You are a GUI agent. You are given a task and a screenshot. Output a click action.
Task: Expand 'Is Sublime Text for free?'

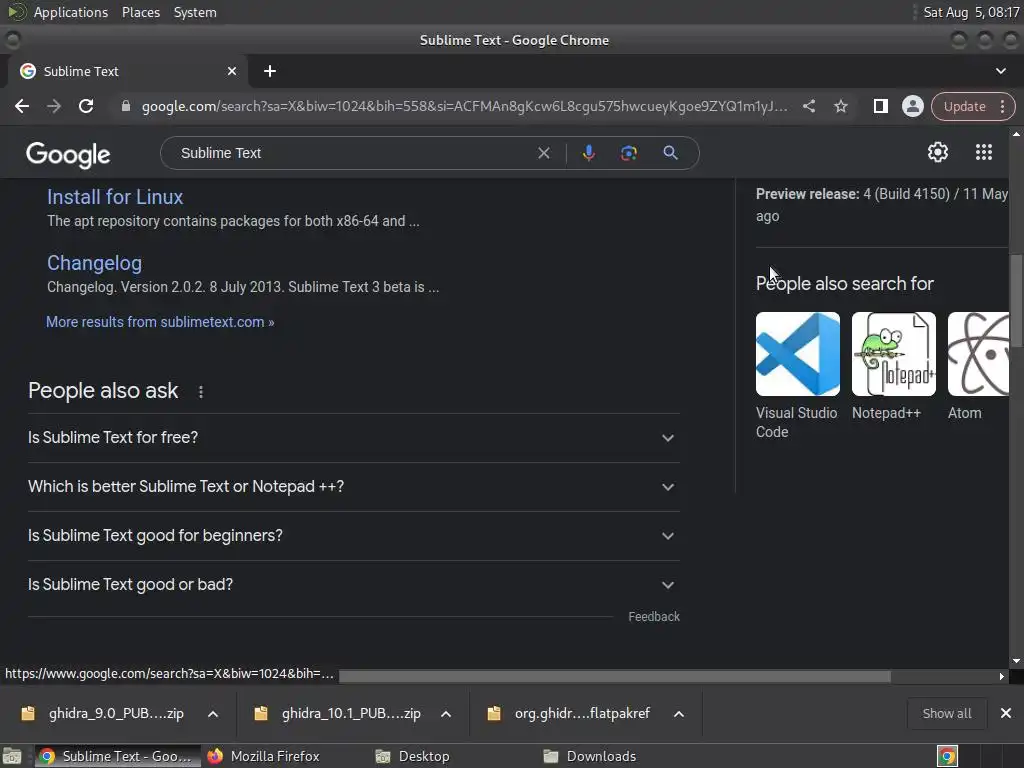pos(353,438)
